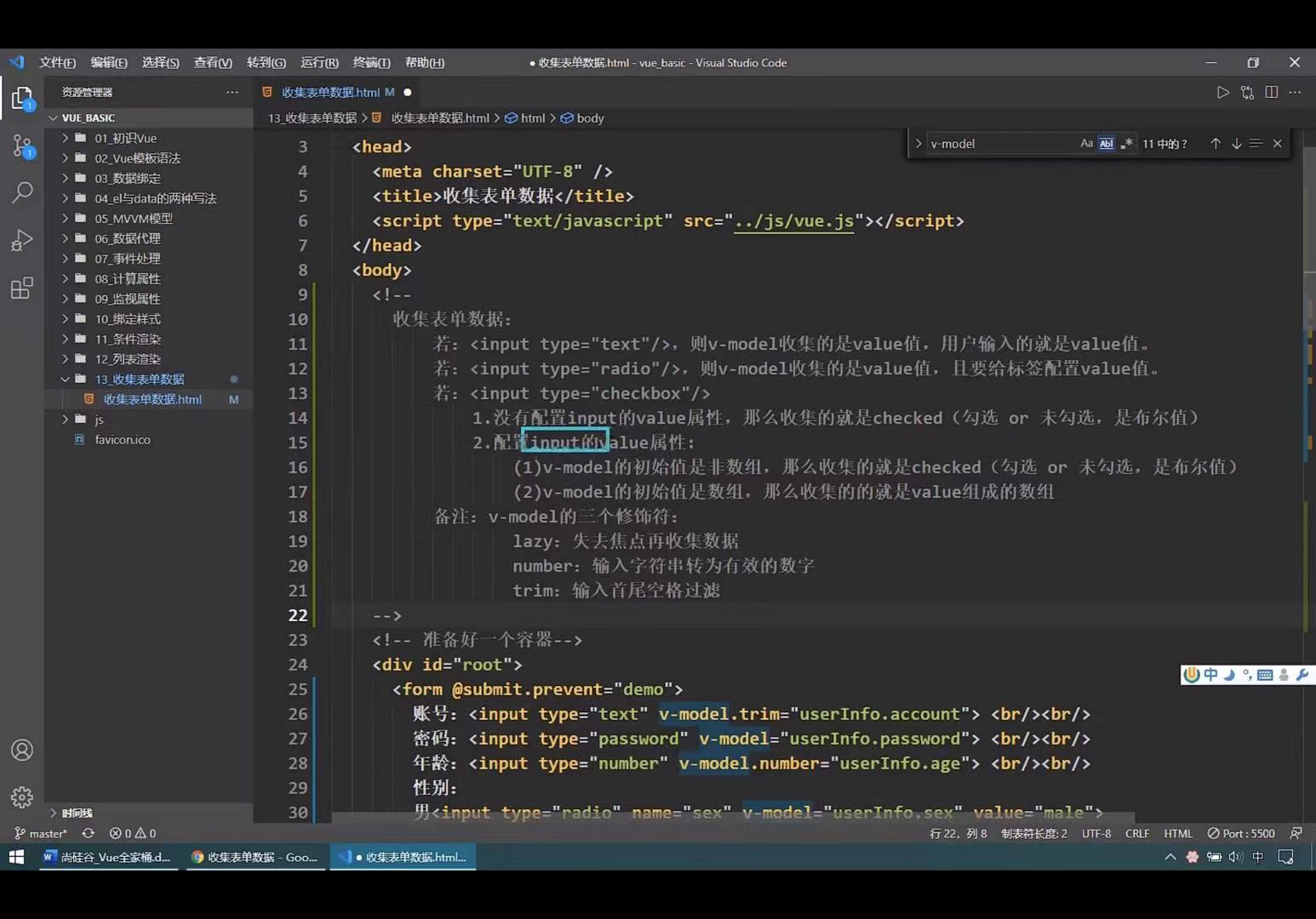The width and height of the screenshot is (1316, 919).
Task: Open the Search view in activity bar
Action: [x=22, y=193]
